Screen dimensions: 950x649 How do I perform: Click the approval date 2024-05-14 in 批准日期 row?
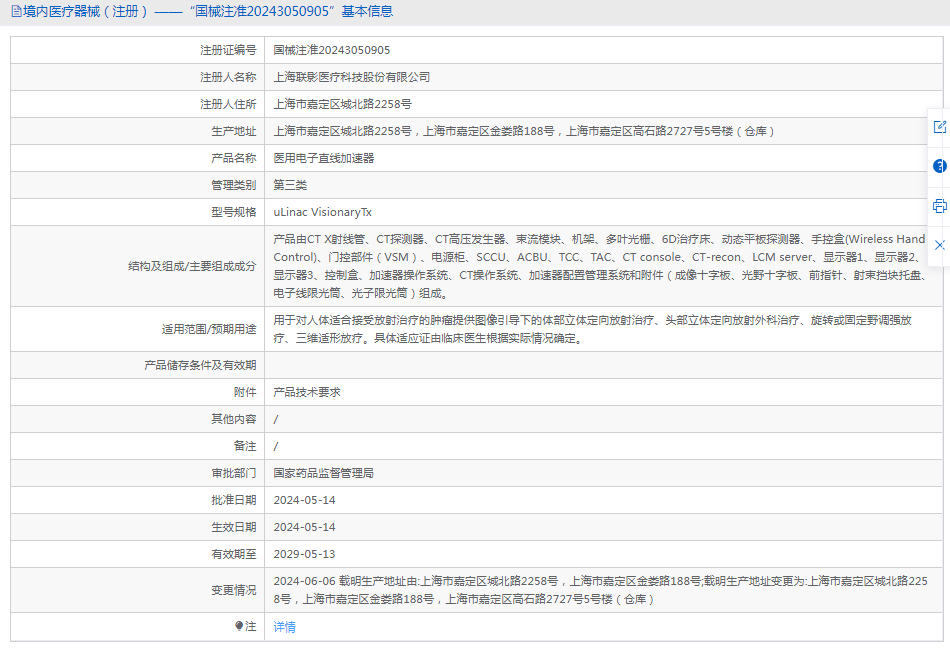304,500
